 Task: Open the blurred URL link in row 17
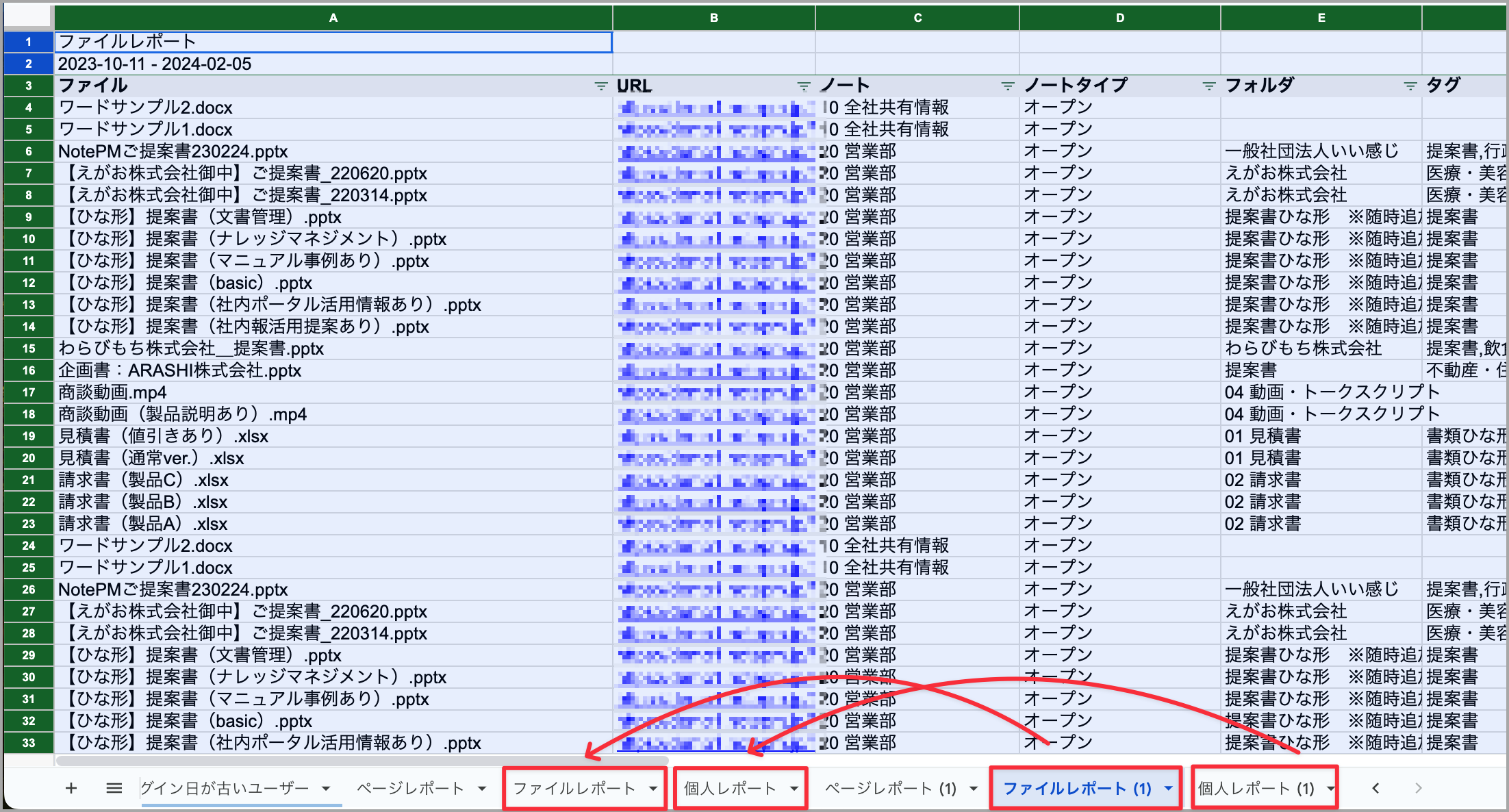[716, 392]
